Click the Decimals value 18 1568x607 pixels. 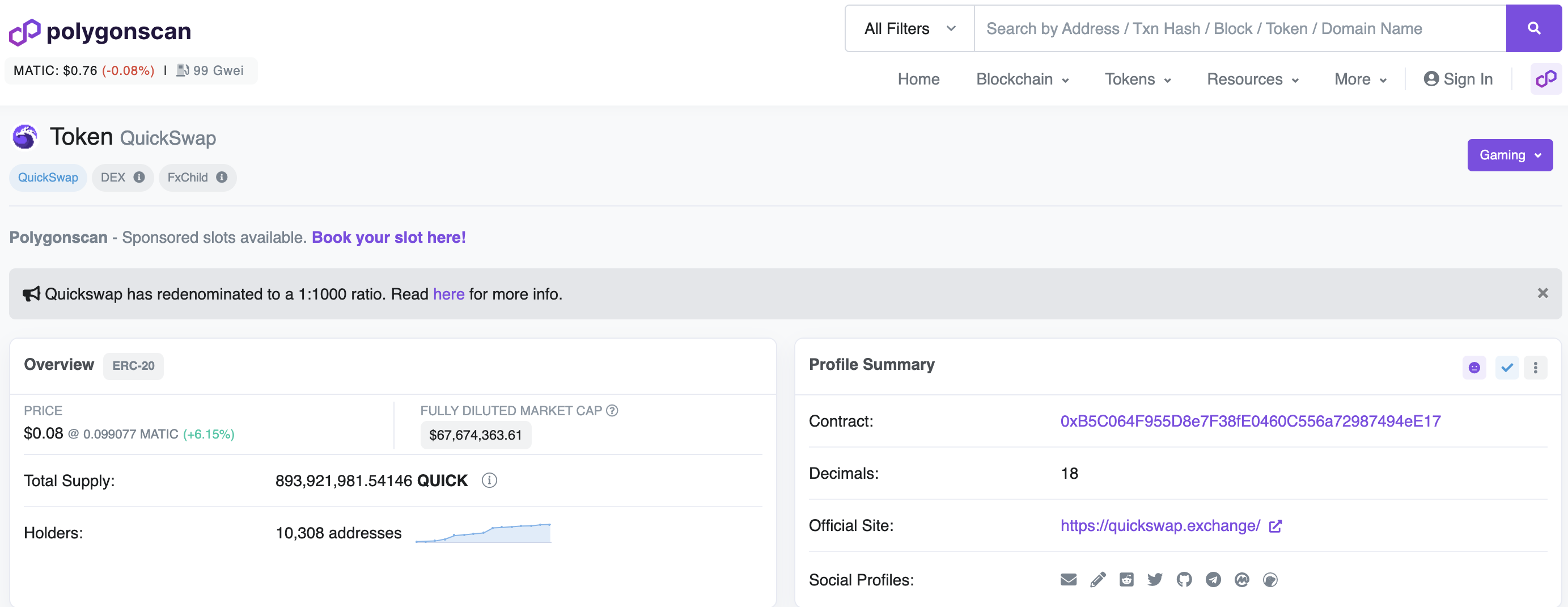1070,474
